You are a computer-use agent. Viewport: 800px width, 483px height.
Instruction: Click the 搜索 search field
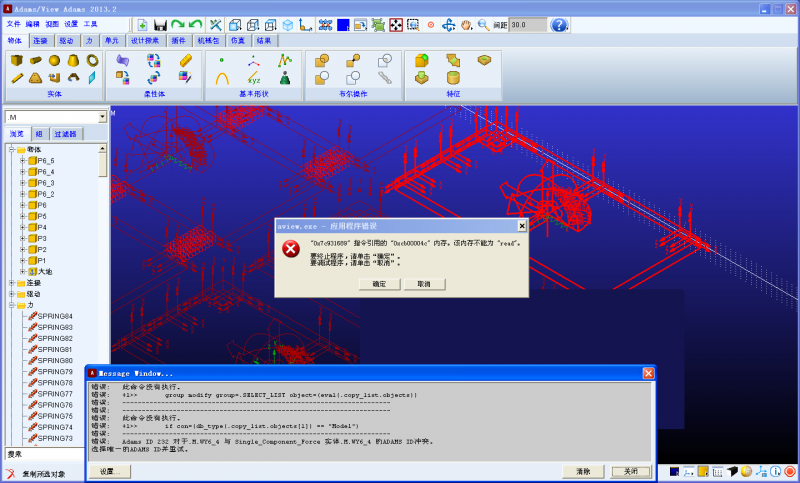pyautogui.click(x=44, y=454)
